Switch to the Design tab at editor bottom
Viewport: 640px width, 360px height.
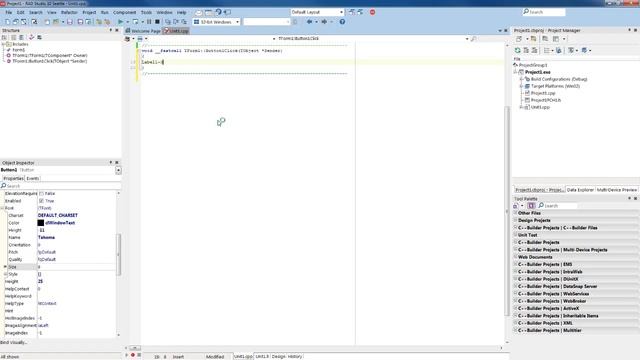tap(278, 356)
